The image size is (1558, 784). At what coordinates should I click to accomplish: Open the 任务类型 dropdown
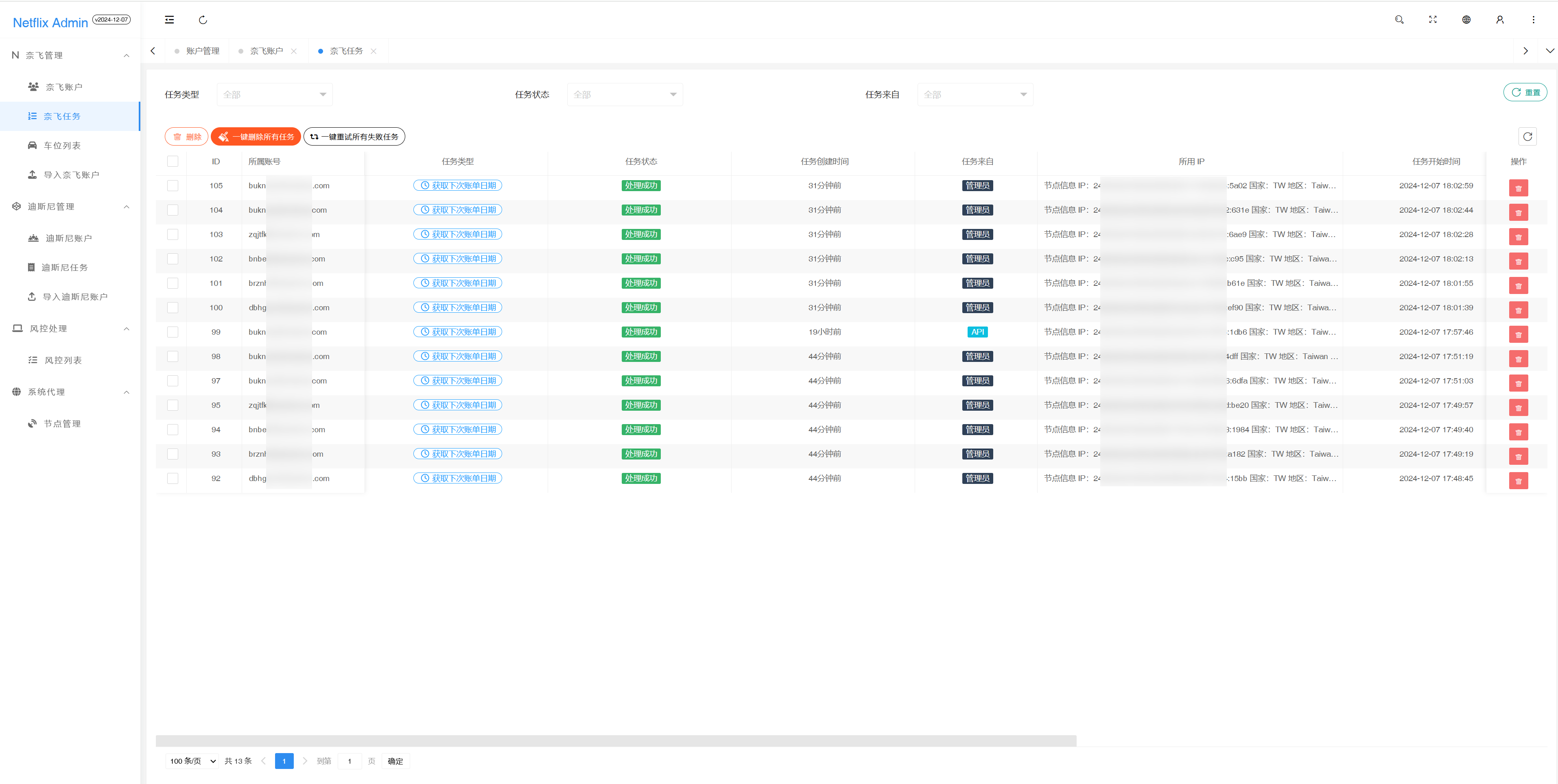pyautogui.click(x=275, y=94)
